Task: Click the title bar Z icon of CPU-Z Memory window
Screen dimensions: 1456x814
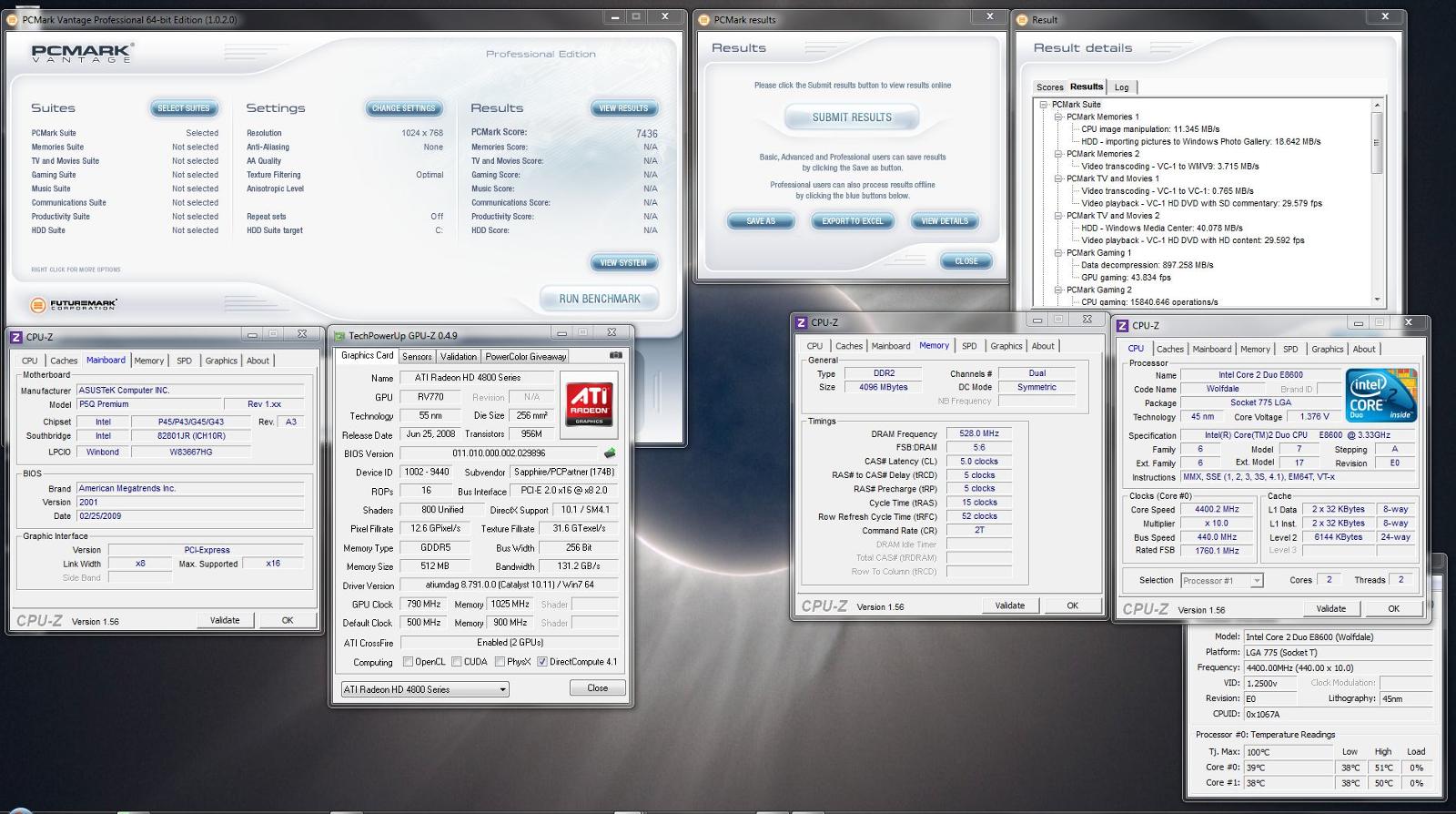Action: coord(801,322)
